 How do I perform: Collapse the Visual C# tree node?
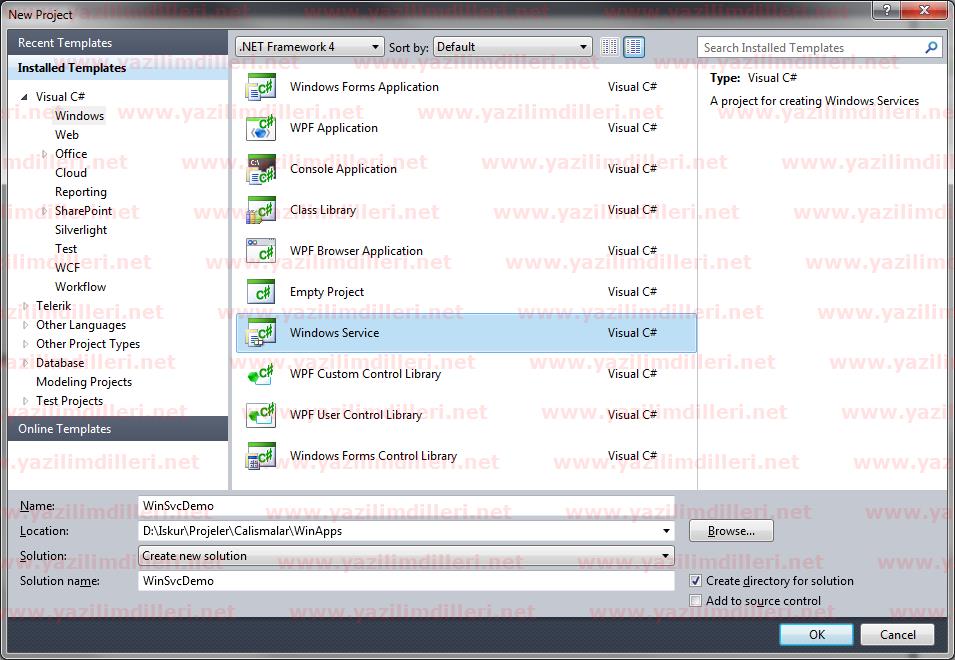[24, 97]
